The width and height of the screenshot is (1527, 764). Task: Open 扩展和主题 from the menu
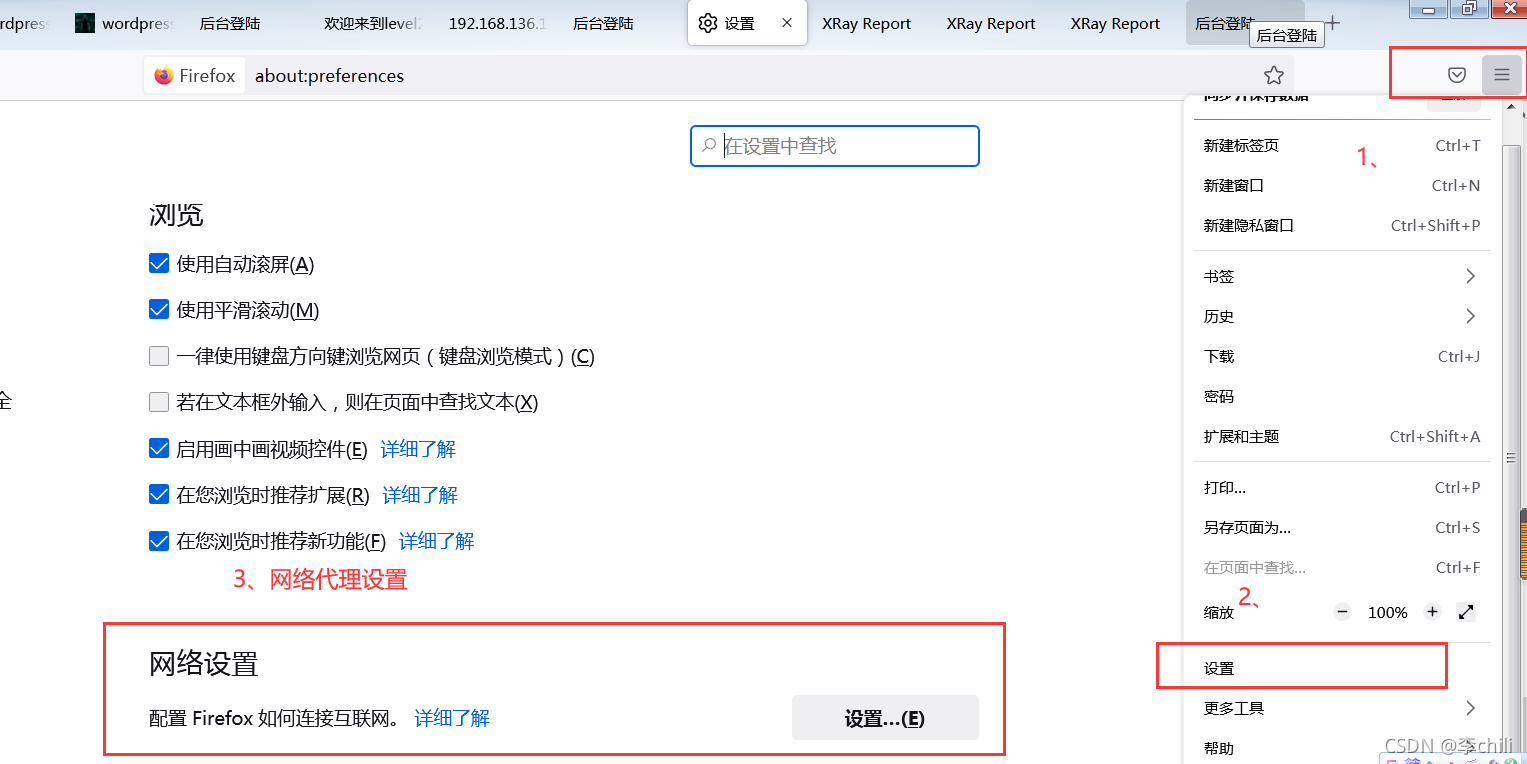click(x=1340, y=436)
